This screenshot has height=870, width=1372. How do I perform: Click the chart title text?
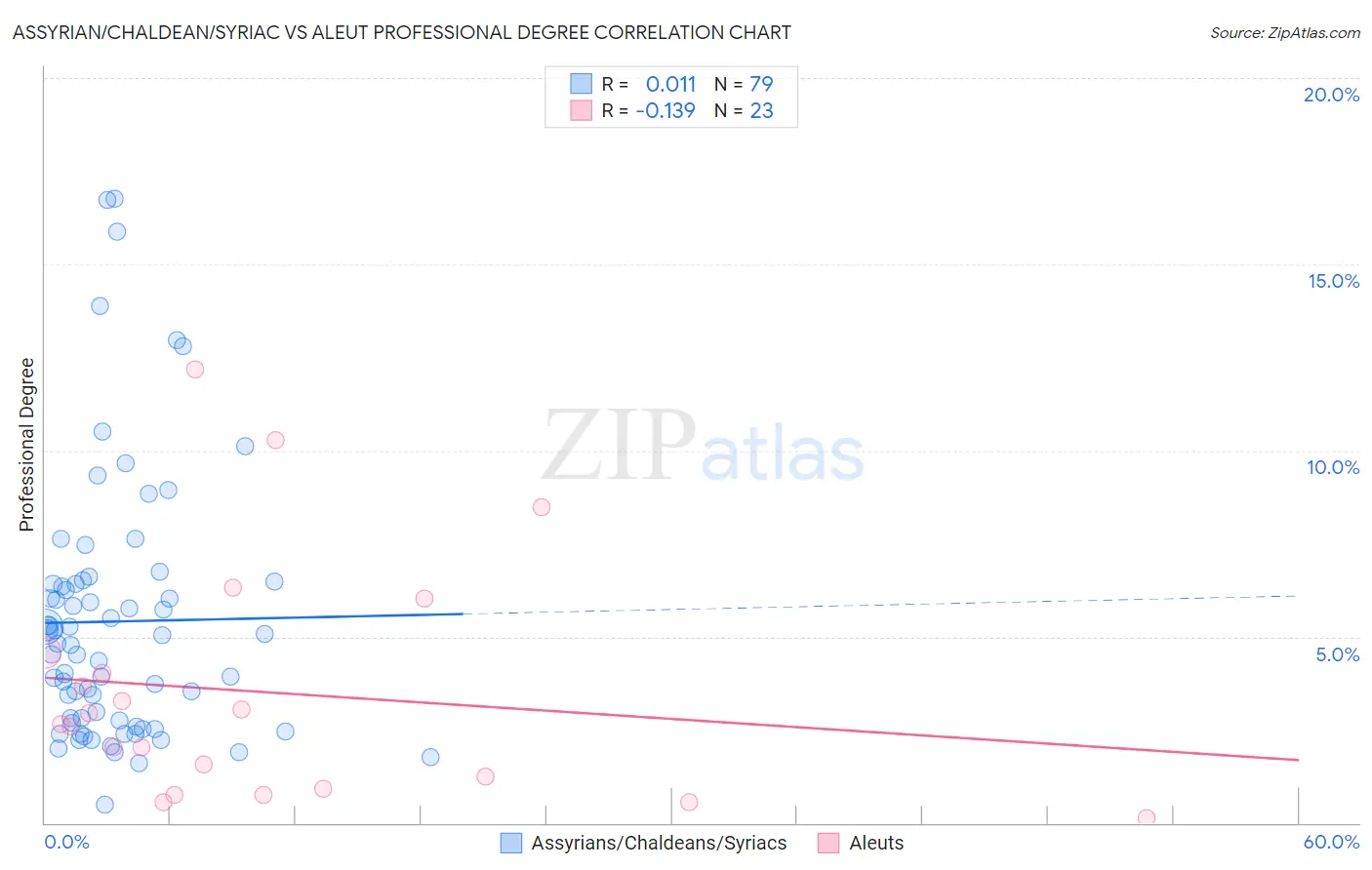click(402, 32)
